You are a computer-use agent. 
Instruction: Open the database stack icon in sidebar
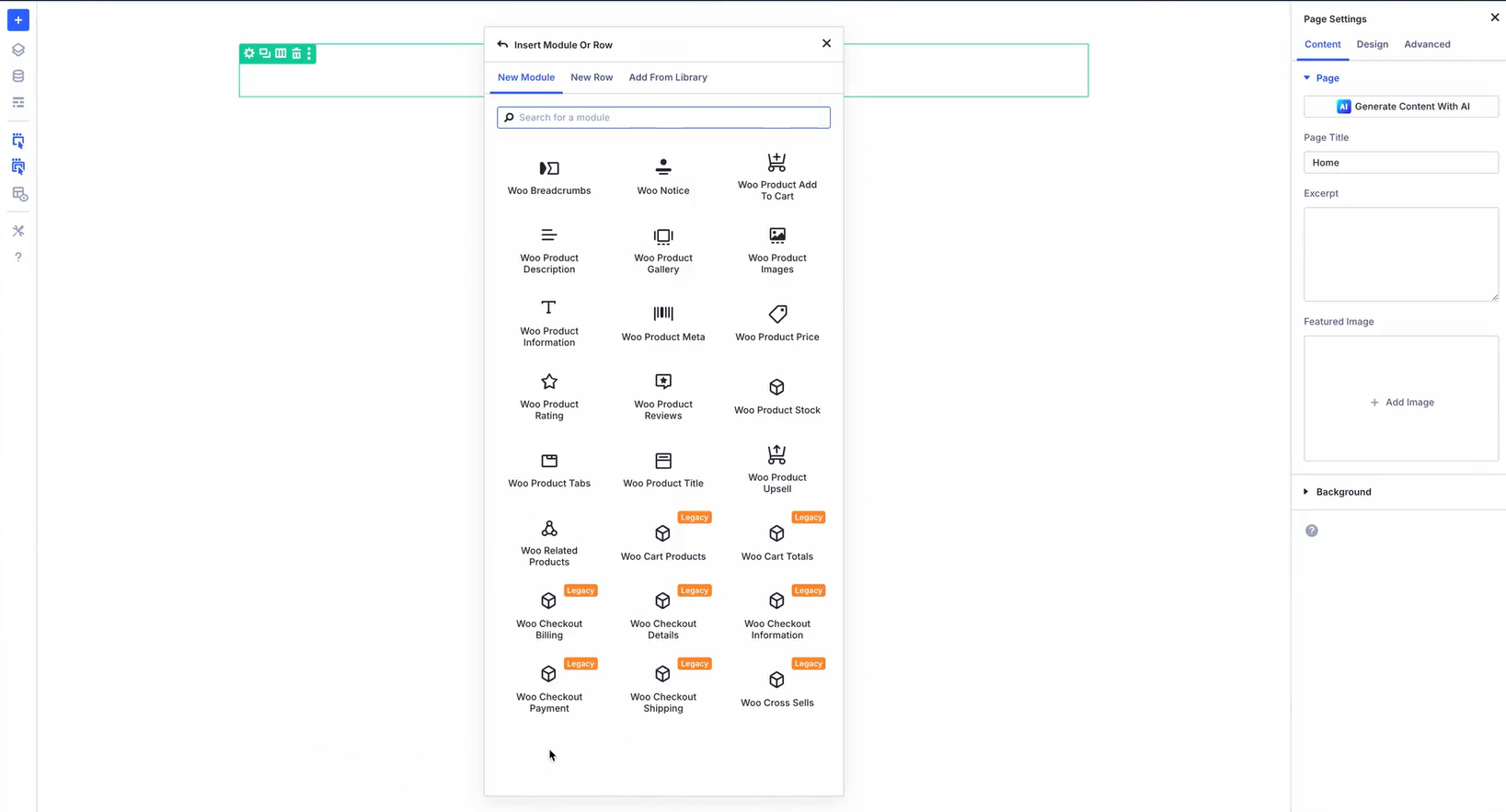pyautogui.click(x=18, y=76)
